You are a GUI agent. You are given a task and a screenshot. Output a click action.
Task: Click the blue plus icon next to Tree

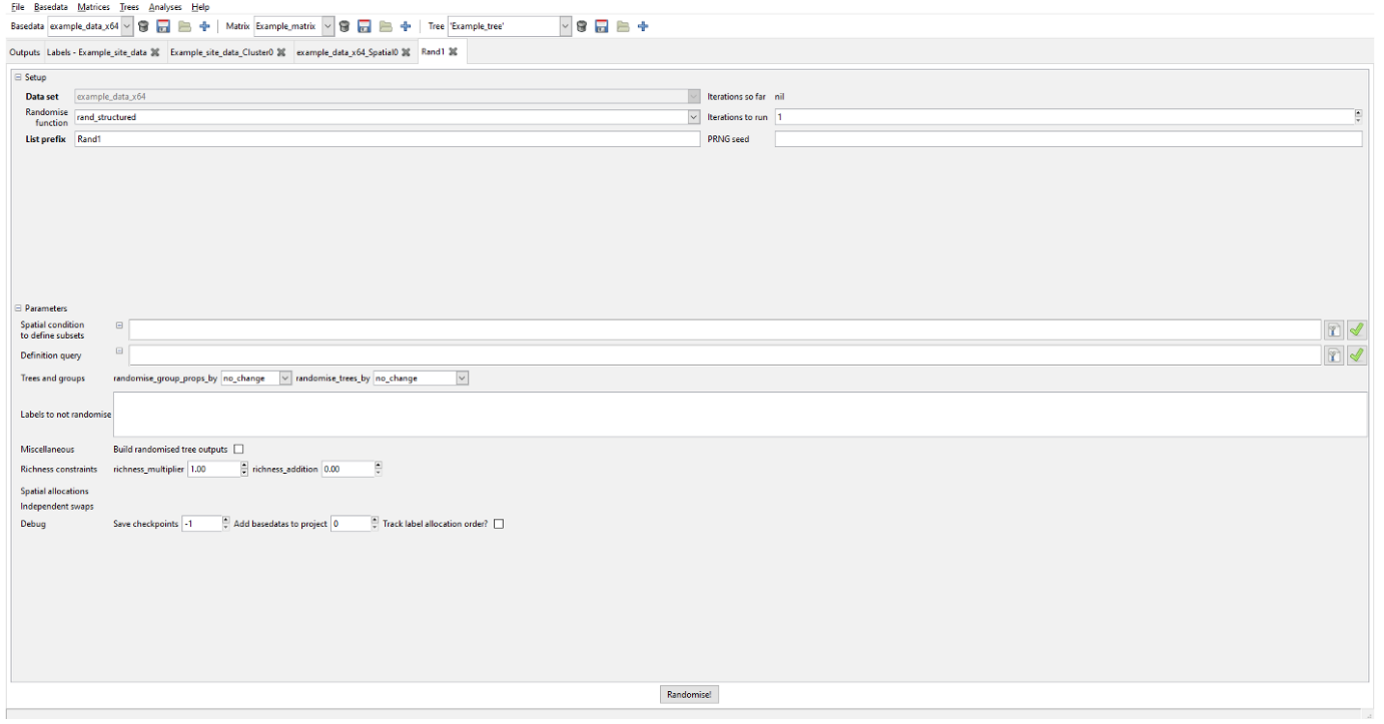[x=643, y=26]
